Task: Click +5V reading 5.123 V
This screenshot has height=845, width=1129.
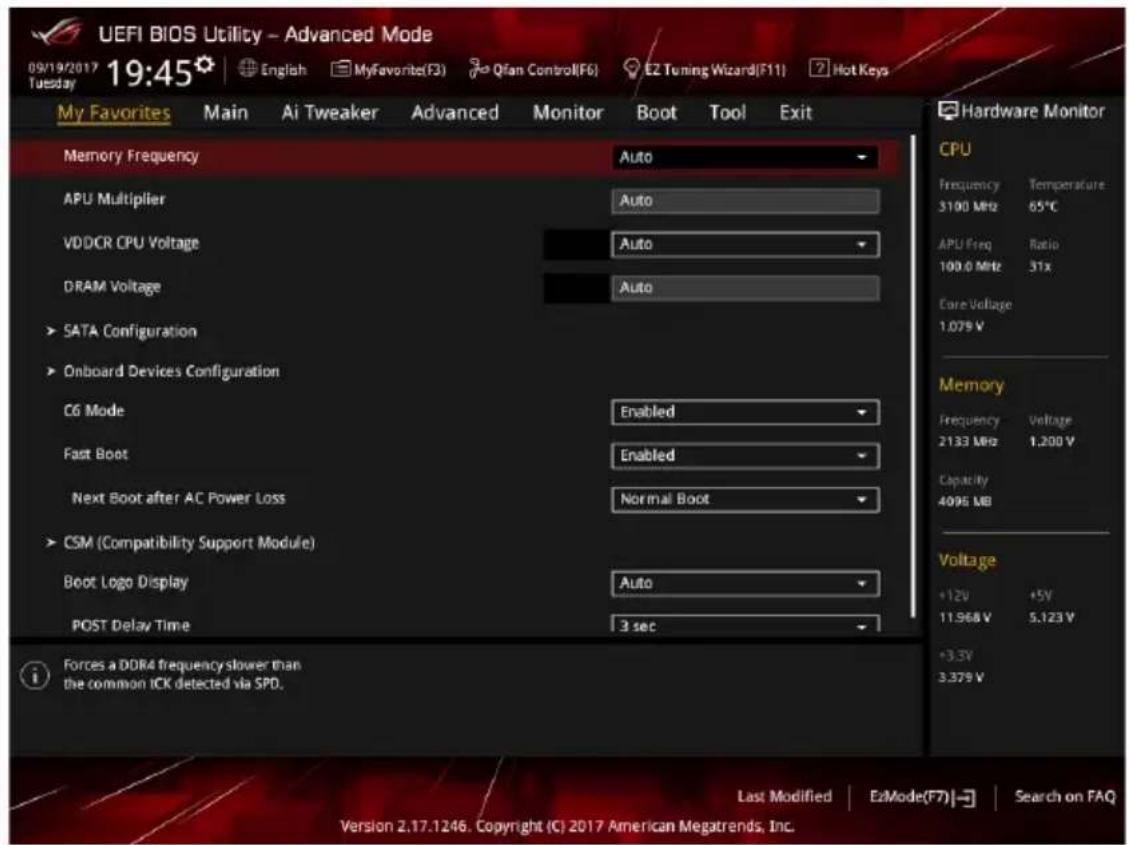Action: point(1052,618)
